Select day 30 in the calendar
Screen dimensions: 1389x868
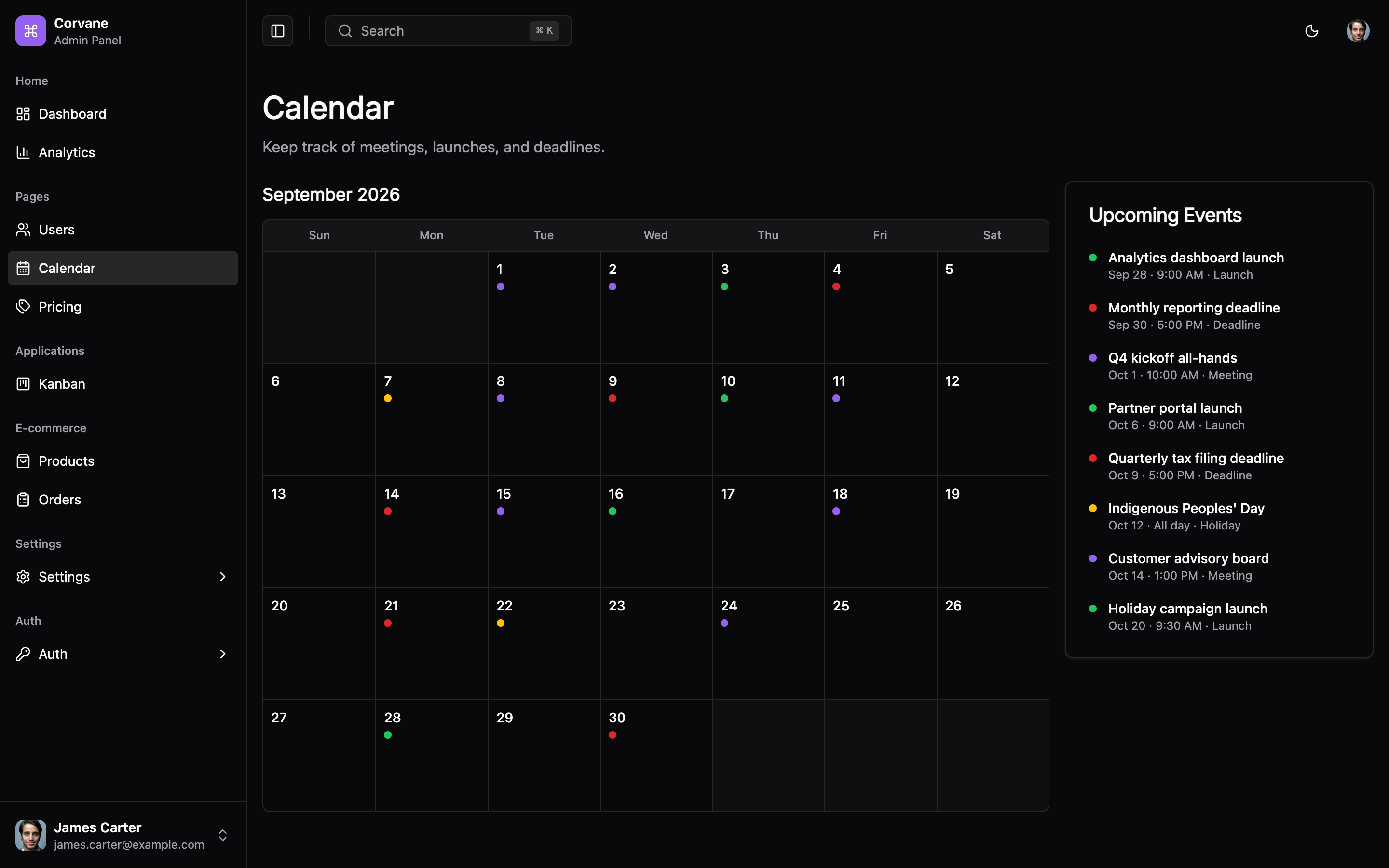656,755
